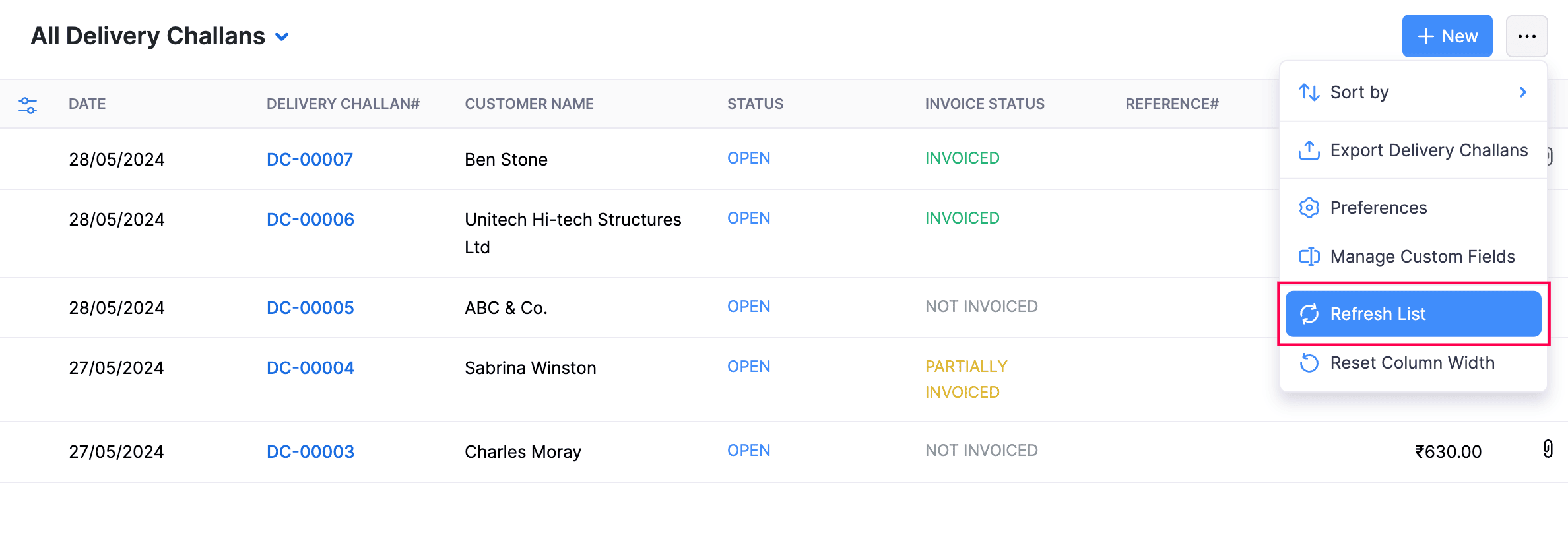Click the Reset Column Width icon
Screen dimensions: 1568x537
point(1309,363)
